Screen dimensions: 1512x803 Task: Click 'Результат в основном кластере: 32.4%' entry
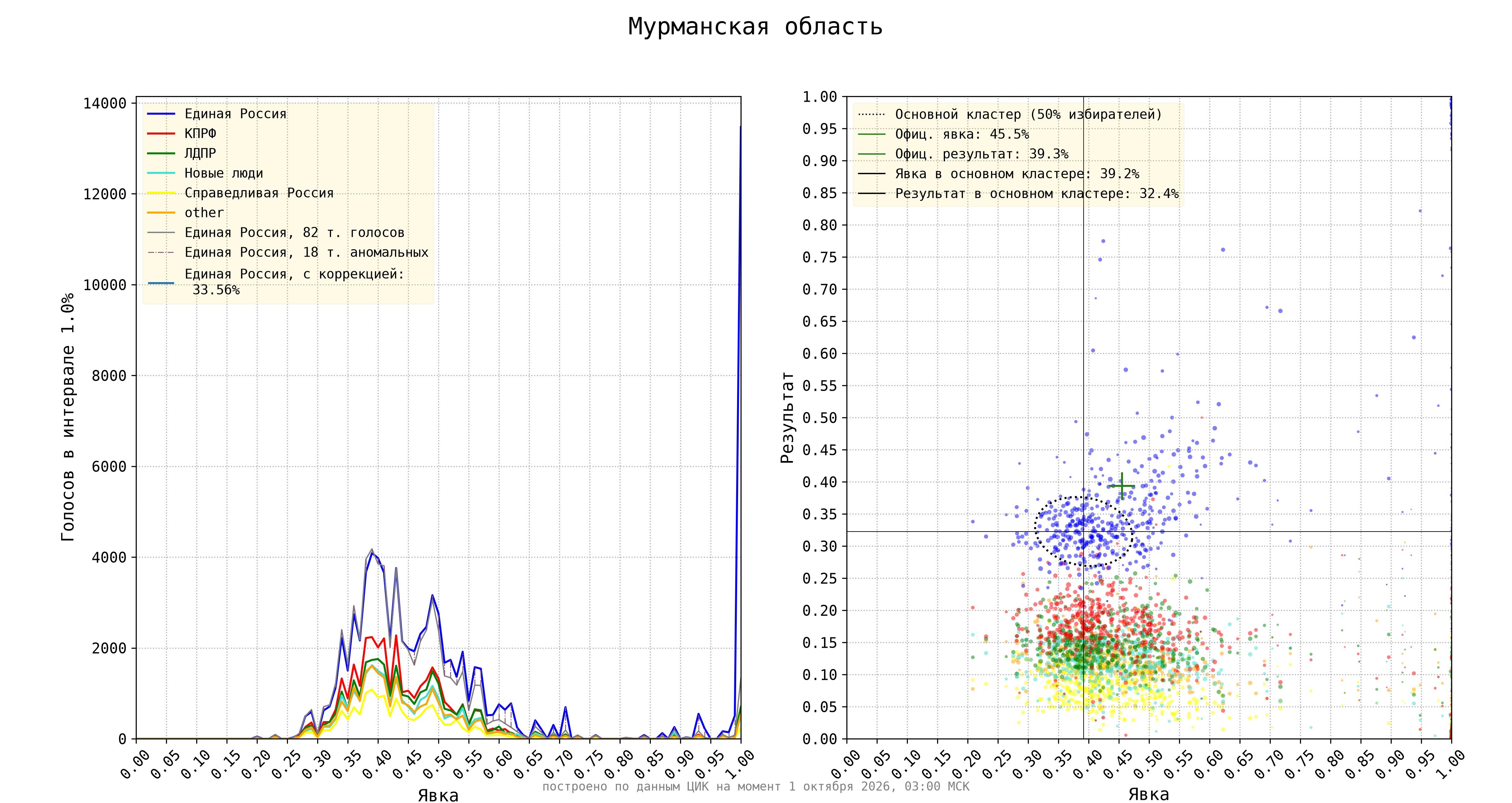pyautogui.click(x=1037, y=194)
